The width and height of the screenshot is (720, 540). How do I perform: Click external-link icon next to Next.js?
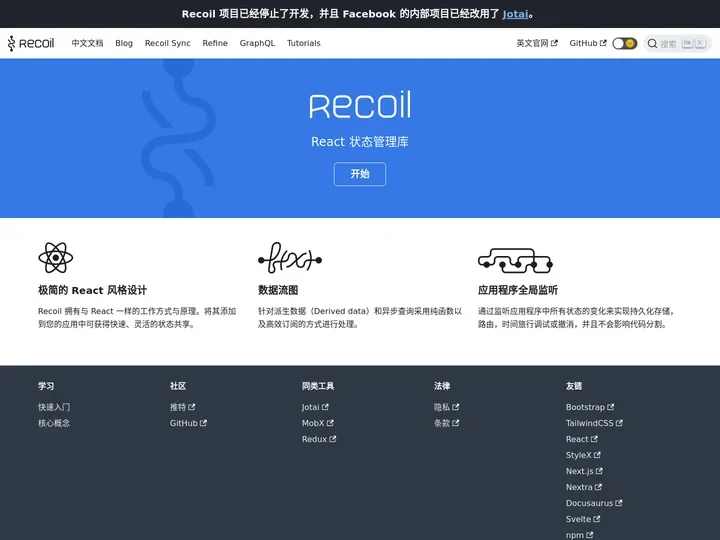click(599, 471)
